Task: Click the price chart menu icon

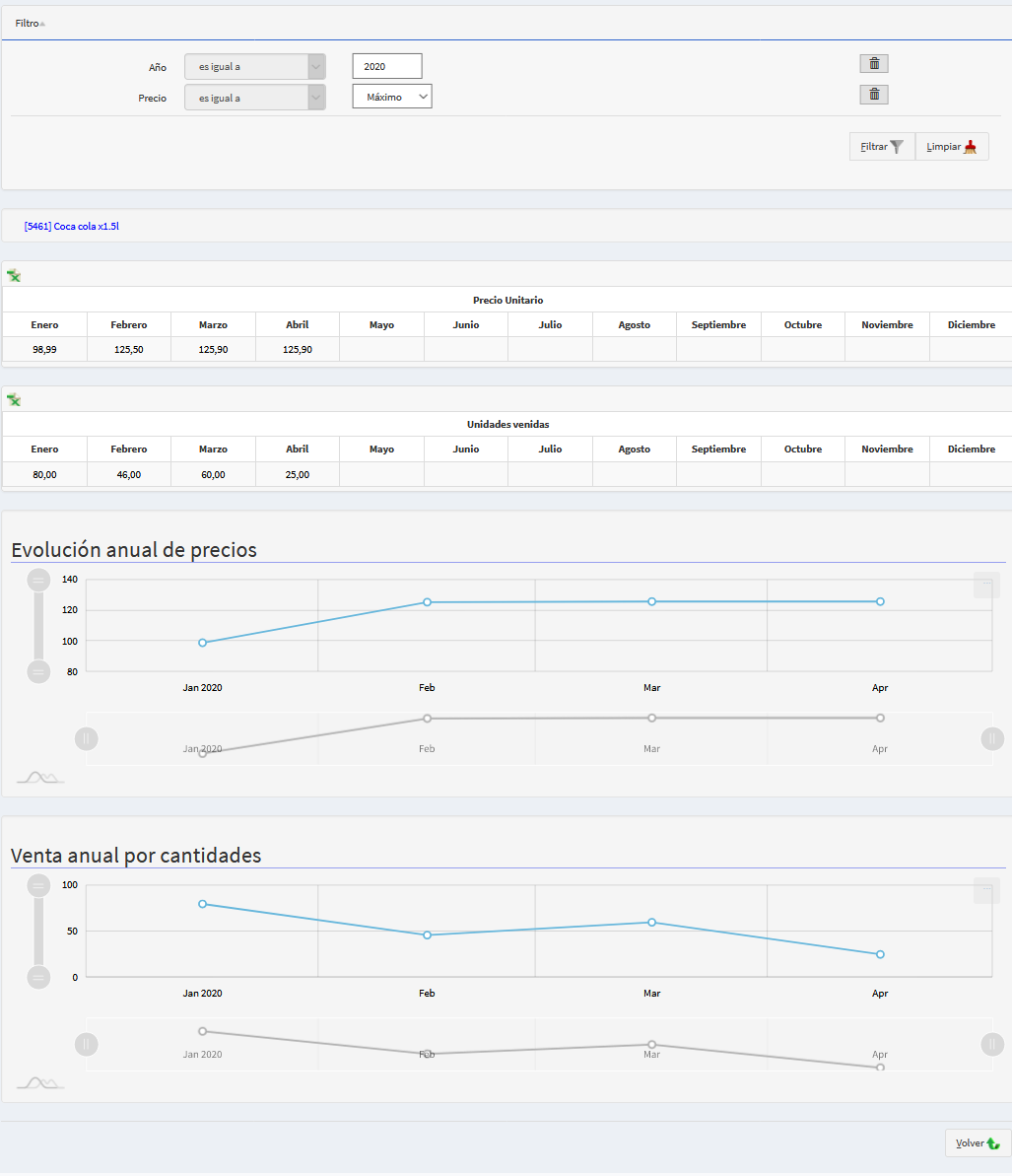Action: [x=986, y=585]
